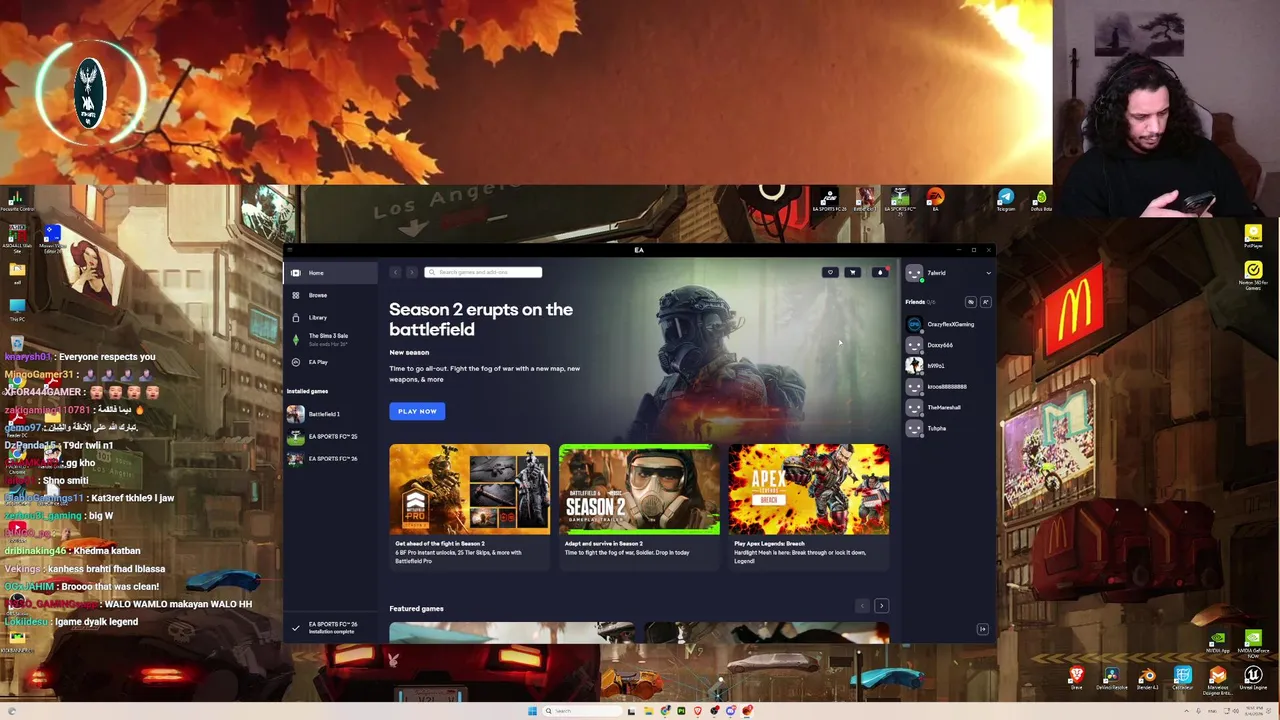Viewport: 1280px width, 720px height.
Task: Open the wishlist heart icon
Action: pos(830,272)
